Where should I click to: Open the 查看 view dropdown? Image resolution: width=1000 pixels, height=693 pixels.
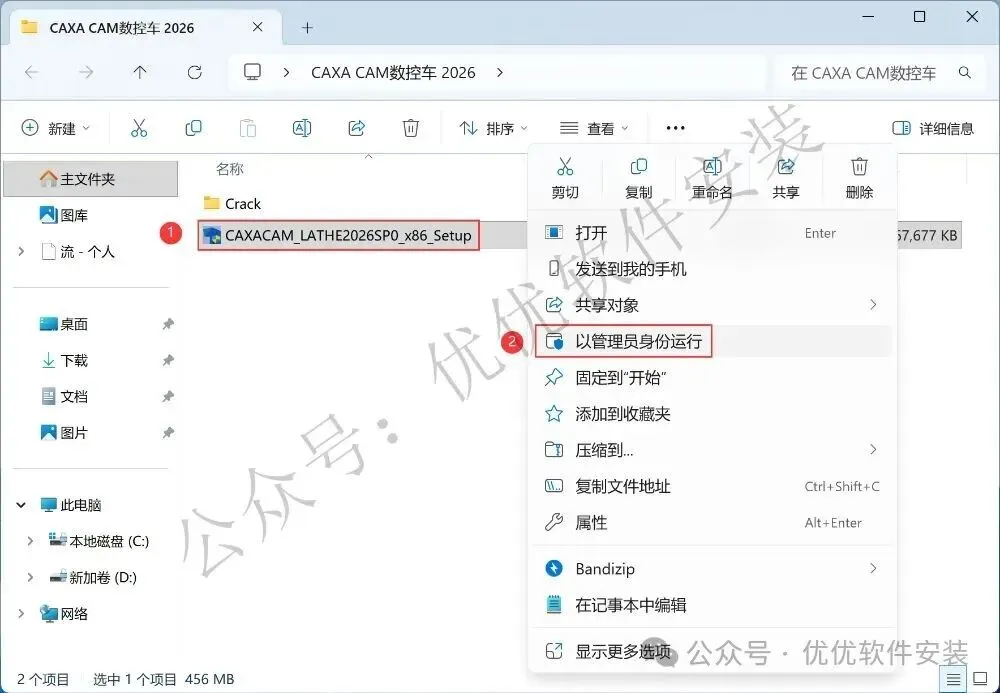point(594,128)
